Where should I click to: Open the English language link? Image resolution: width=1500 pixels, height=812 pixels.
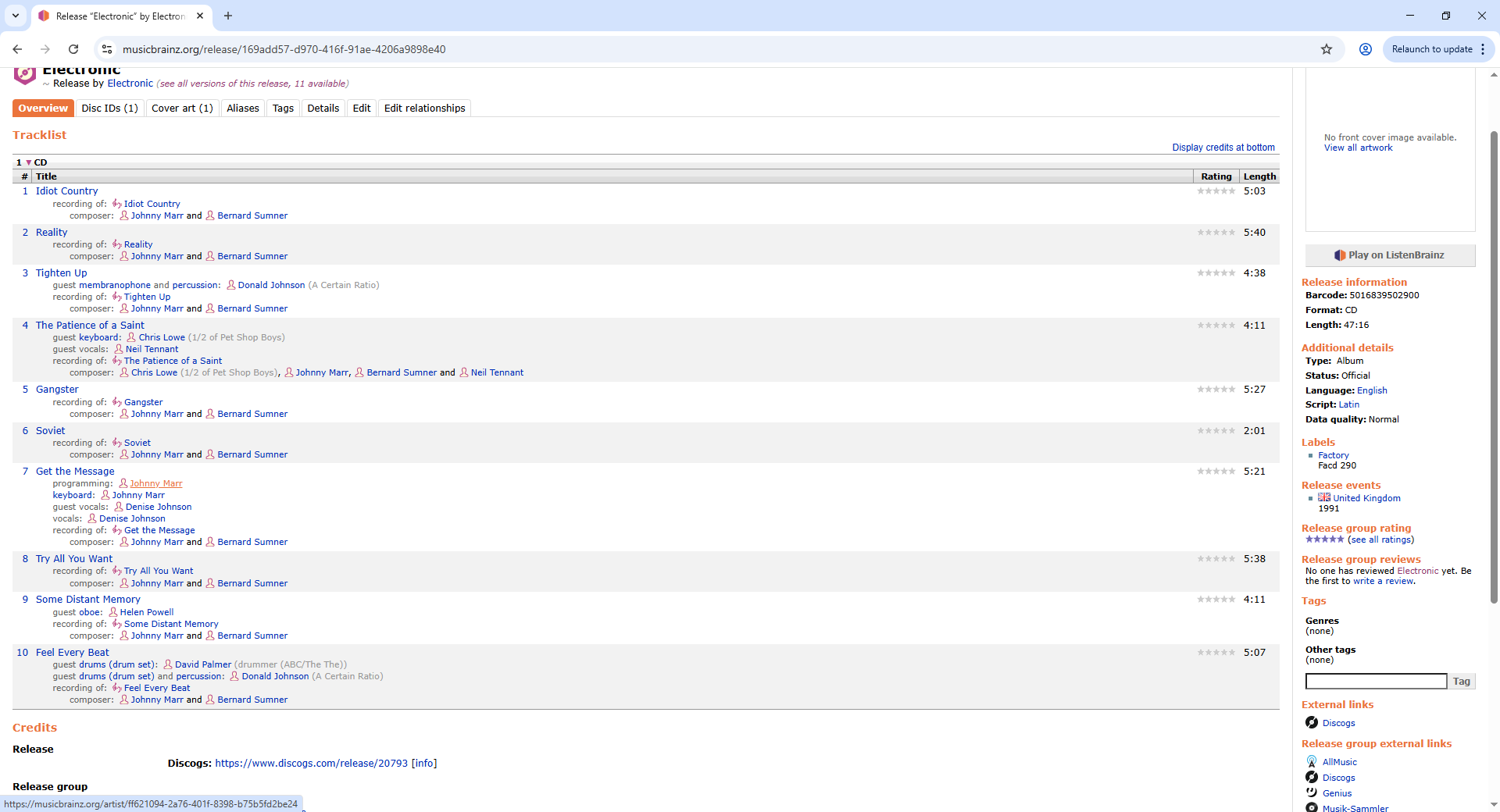tap(1372, 390)
